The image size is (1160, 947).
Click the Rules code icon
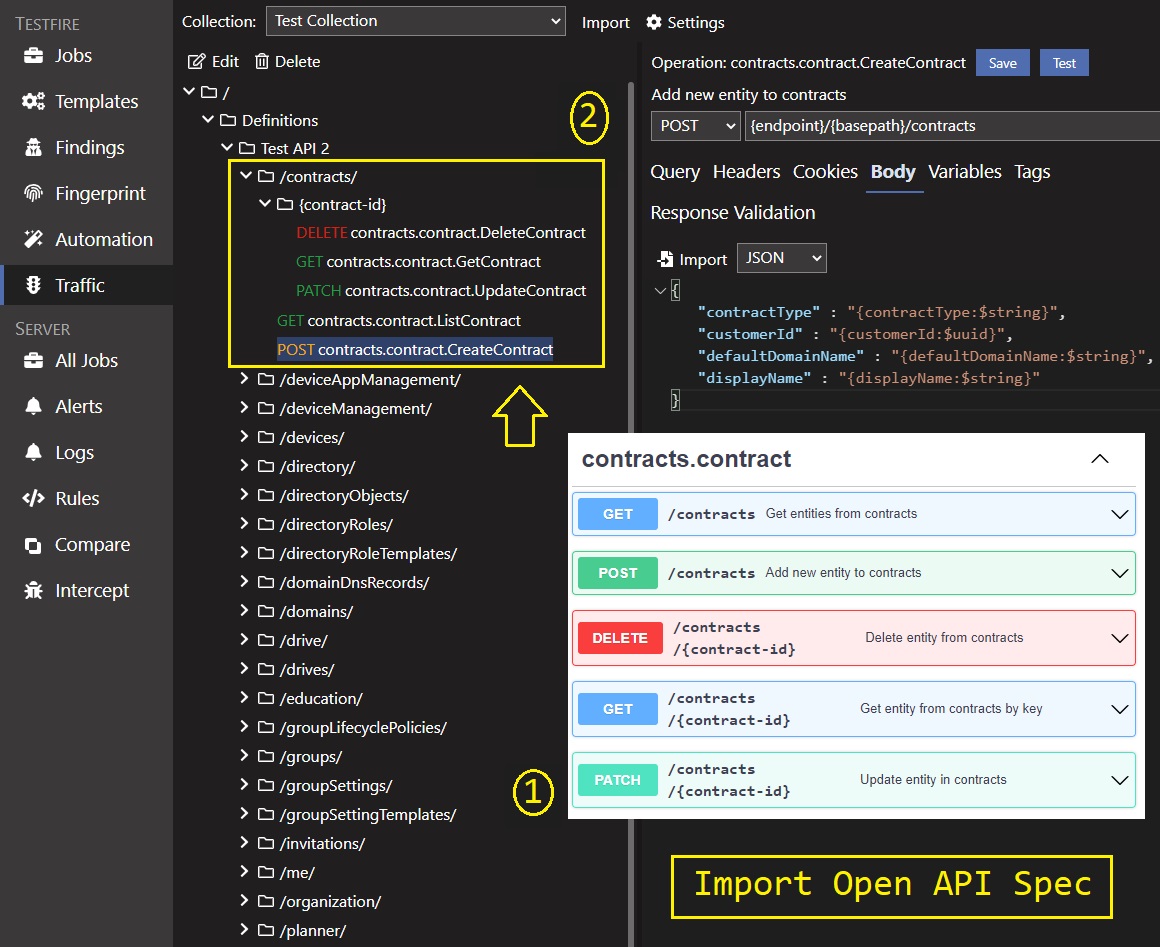(33, 498)
